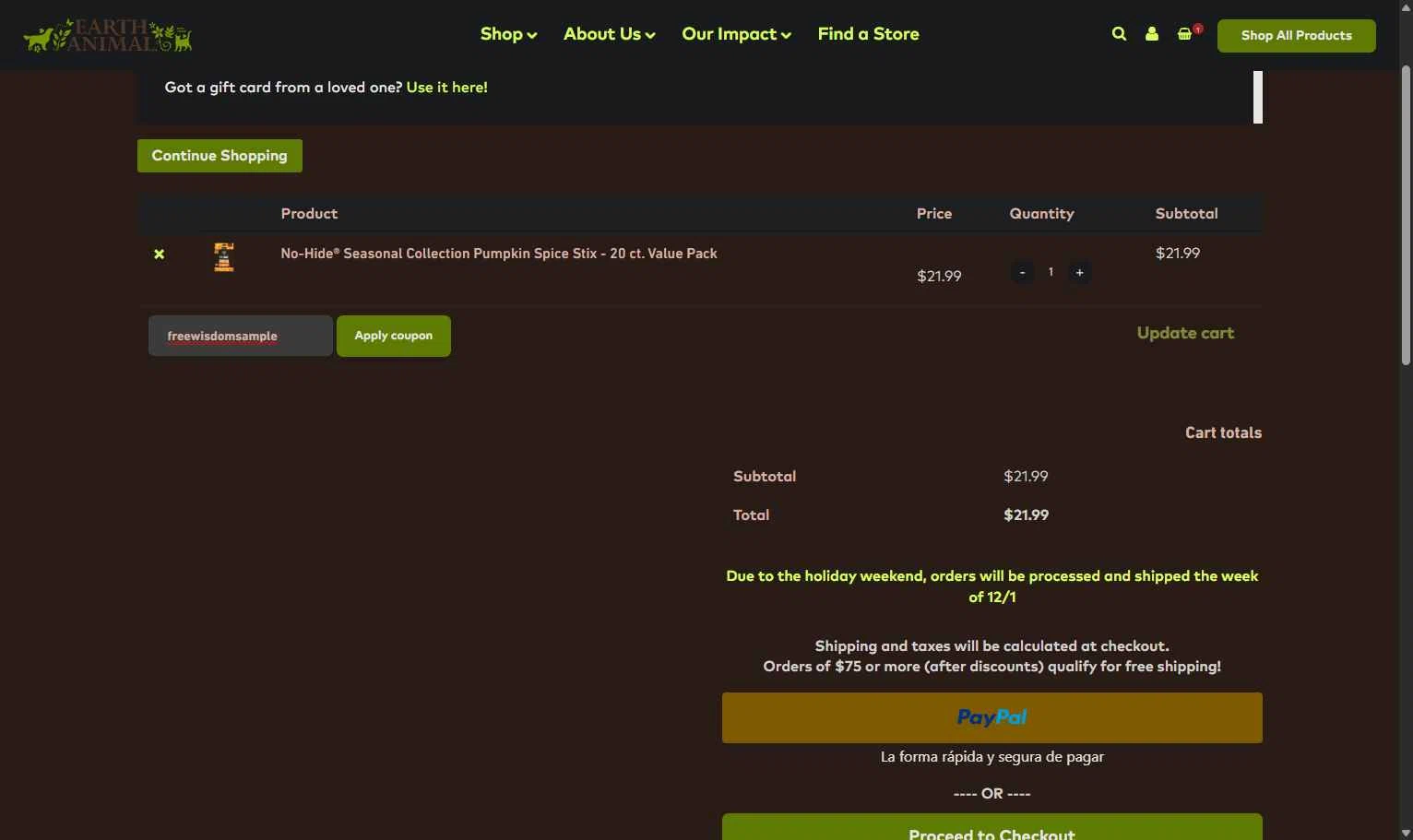
Task: Open the user account icon
Action: (1152, 34)
